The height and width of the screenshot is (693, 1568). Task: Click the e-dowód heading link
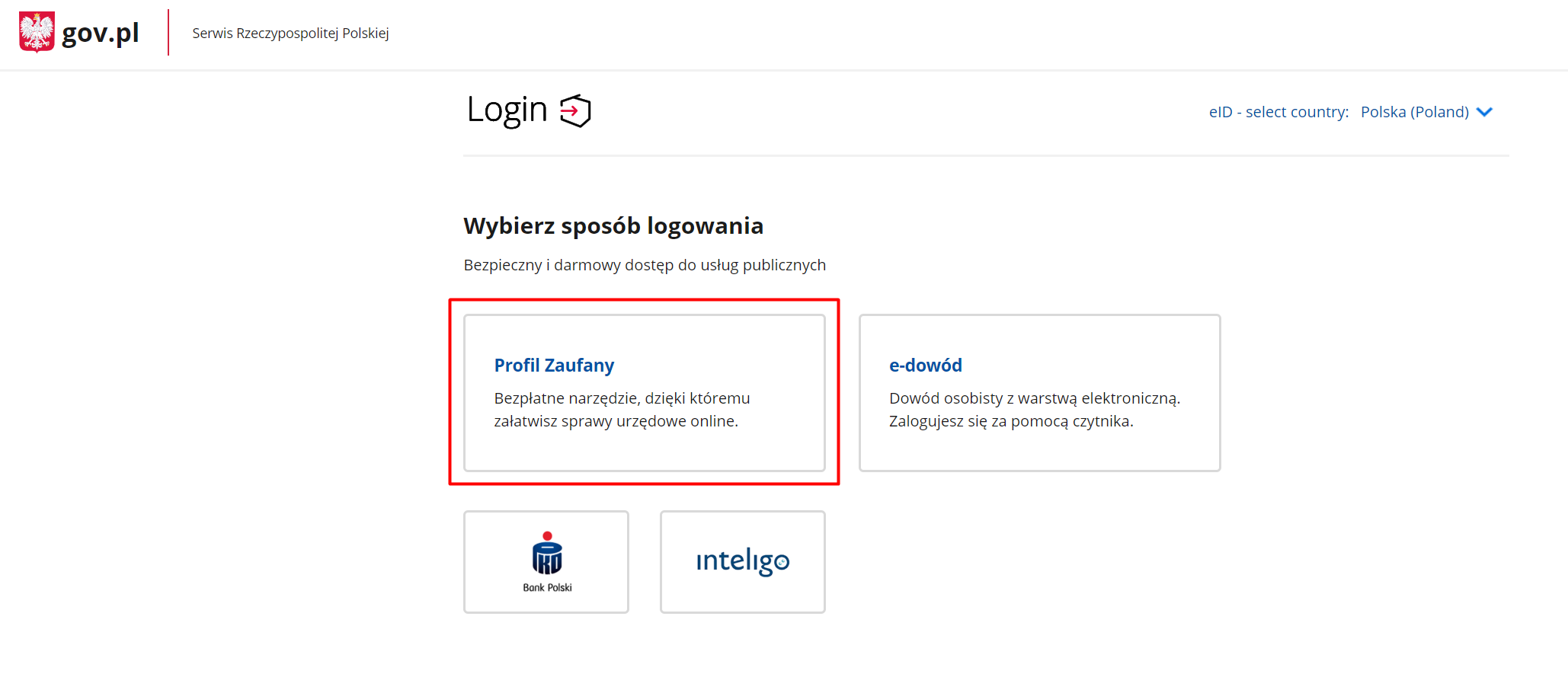tap(926, 366)
